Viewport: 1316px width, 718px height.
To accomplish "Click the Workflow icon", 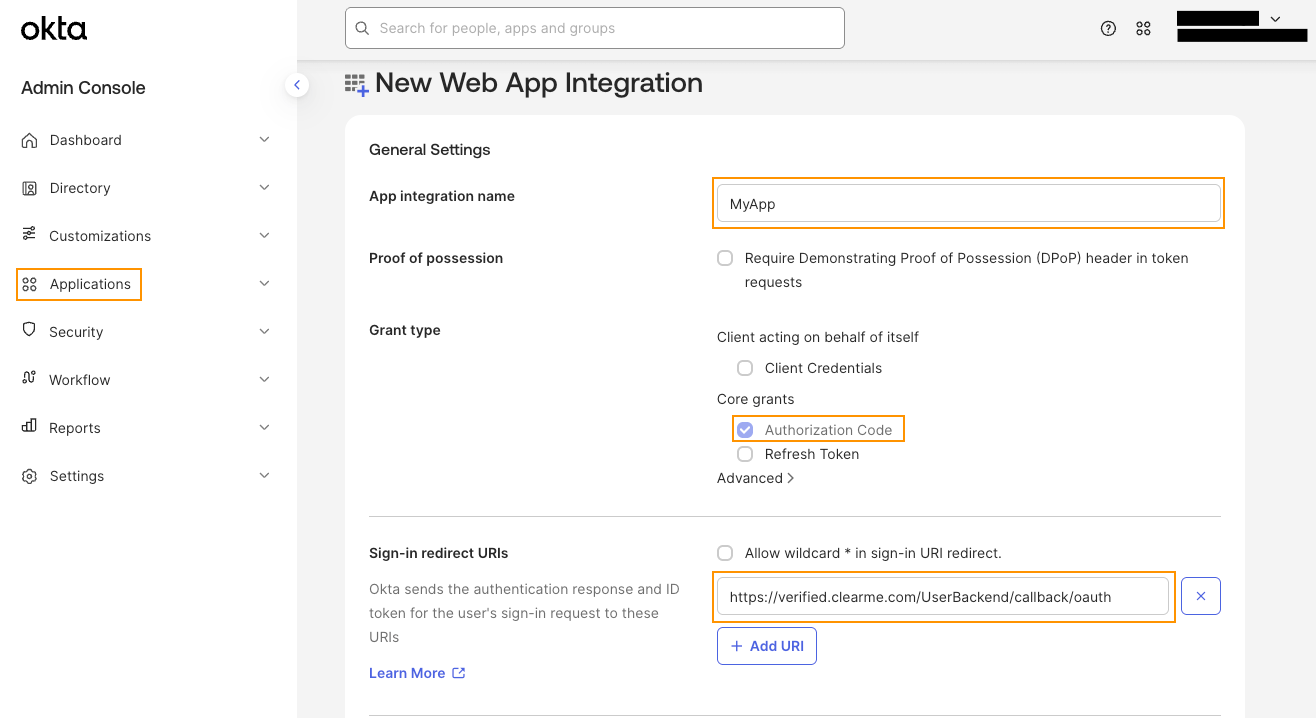I will point(29,379).
